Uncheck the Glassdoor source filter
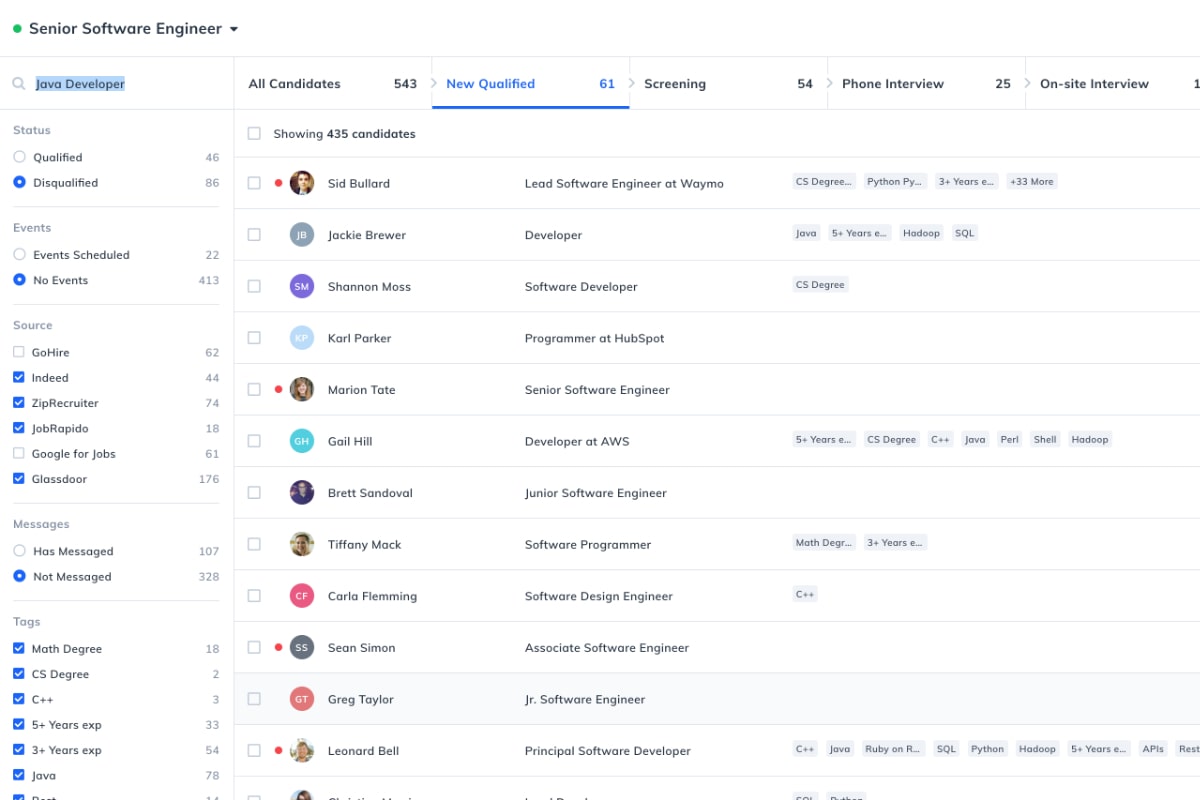 (x=19, y=478)
